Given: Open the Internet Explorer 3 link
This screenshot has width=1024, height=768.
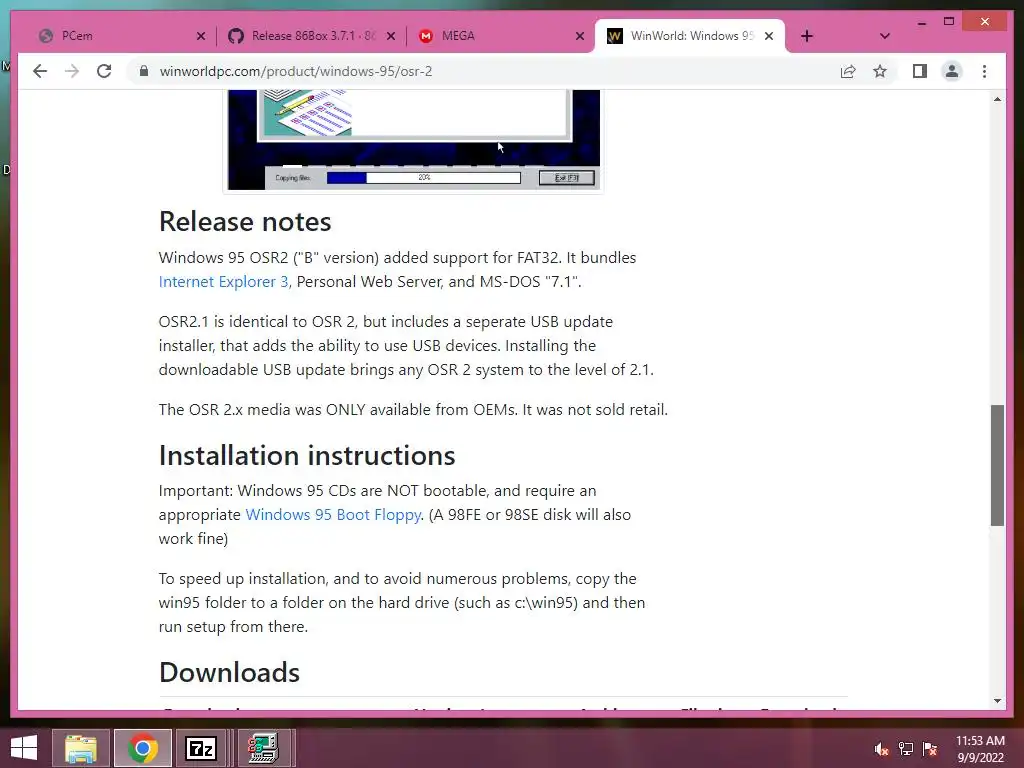Looking at the screenshot, I should 223,281.
